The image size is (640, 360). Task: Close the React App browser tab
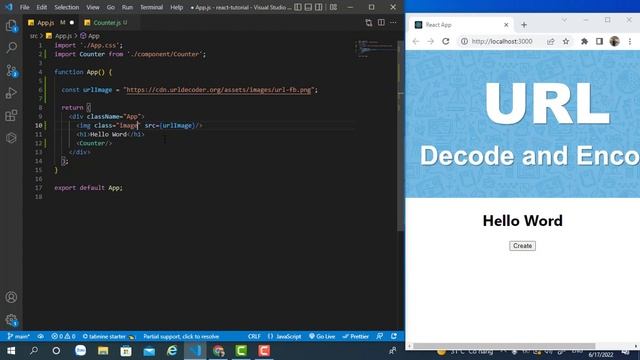[x=506, y=25]
